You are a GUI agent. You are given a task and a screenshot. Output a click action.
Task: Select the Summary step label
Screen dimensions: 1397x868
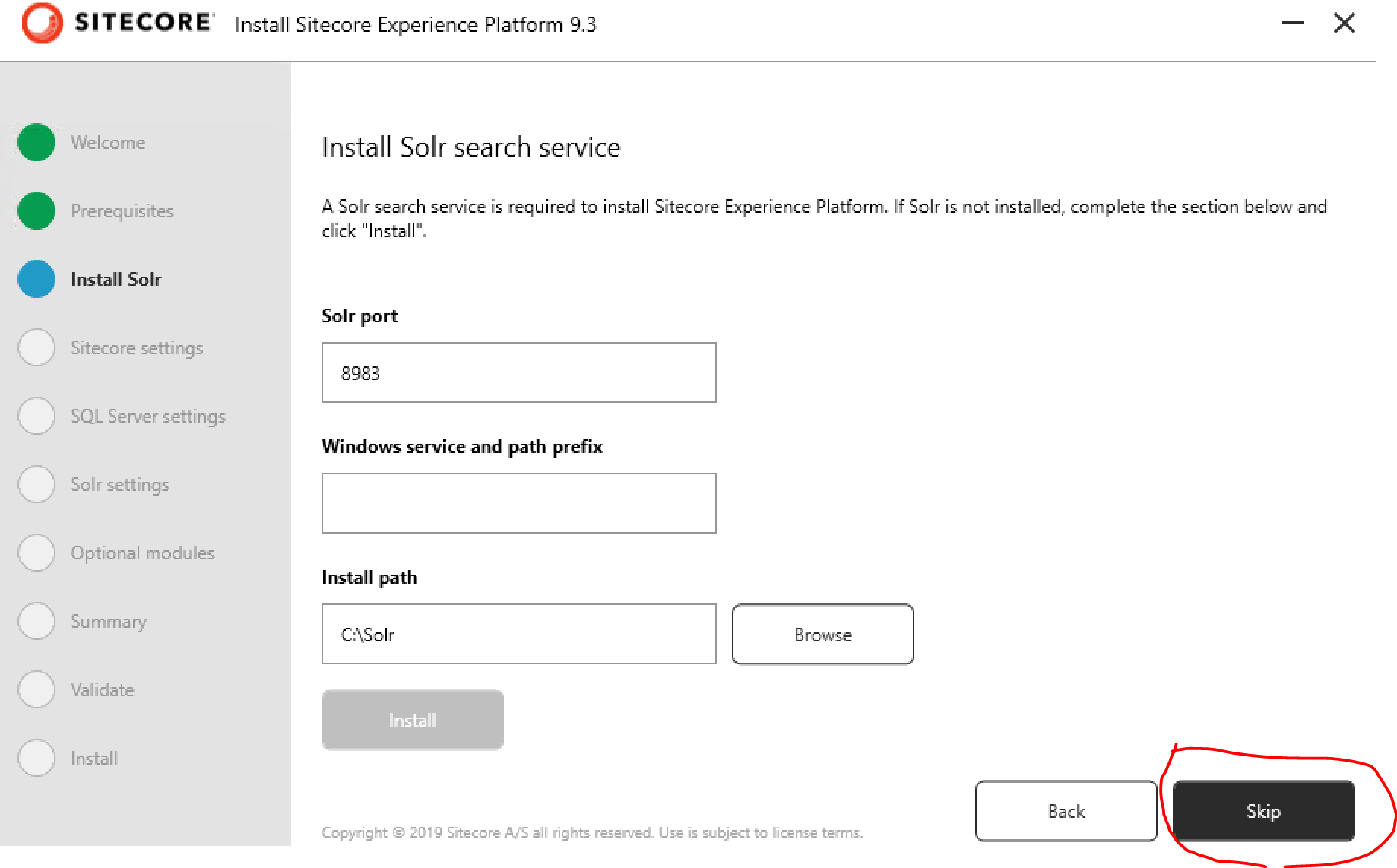109,622
